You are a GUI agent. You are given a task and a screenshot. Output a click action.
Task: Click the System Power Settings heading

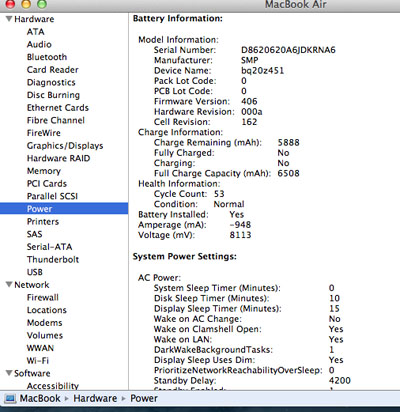(x=185, y=257)
